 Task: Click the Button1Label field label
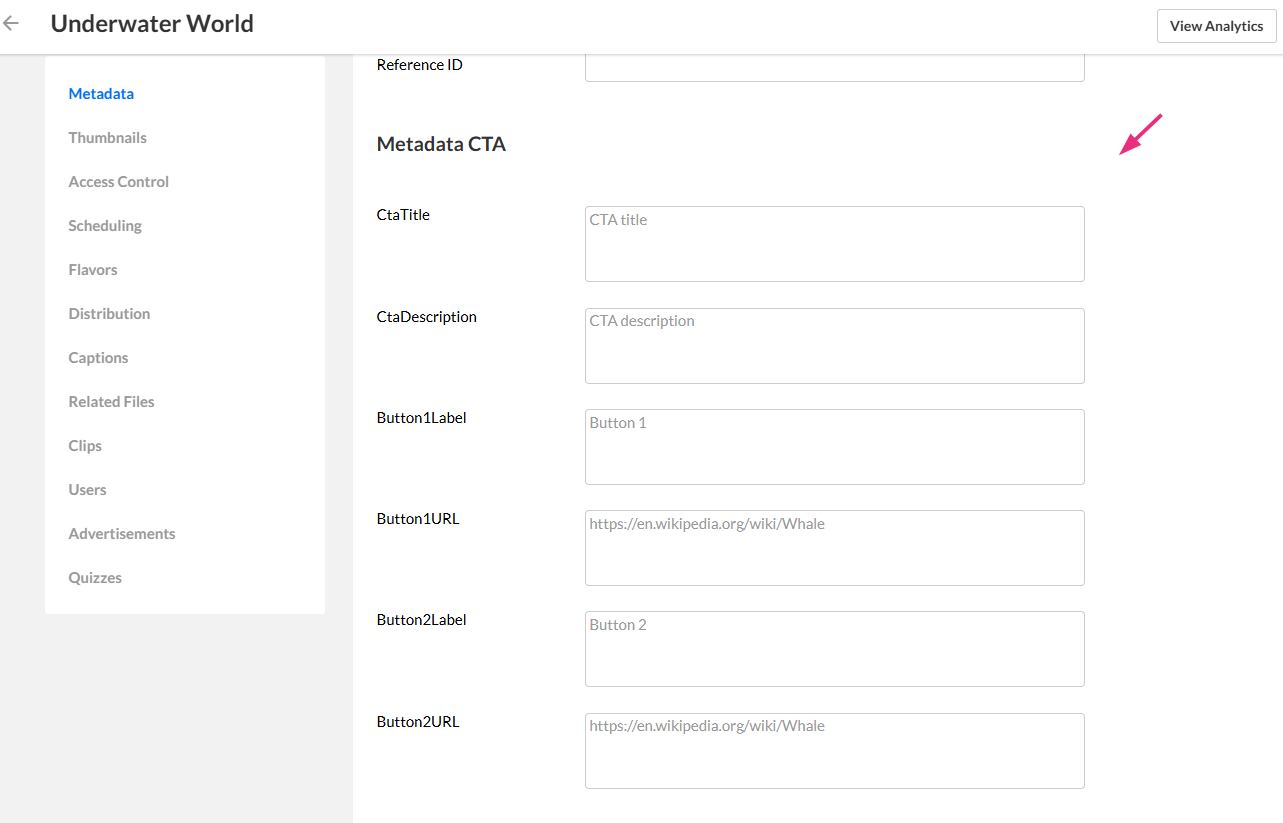tap(422, 418)
